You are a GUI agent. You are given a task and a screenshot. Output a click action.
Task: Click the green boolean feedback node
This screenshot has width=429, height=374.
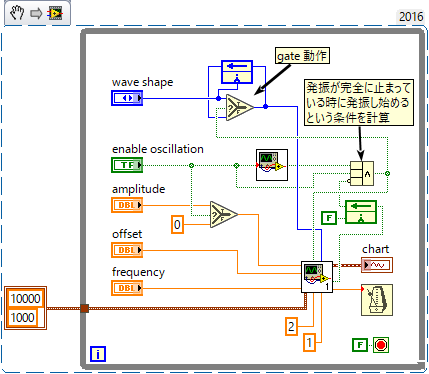click(x=361, y=212)
